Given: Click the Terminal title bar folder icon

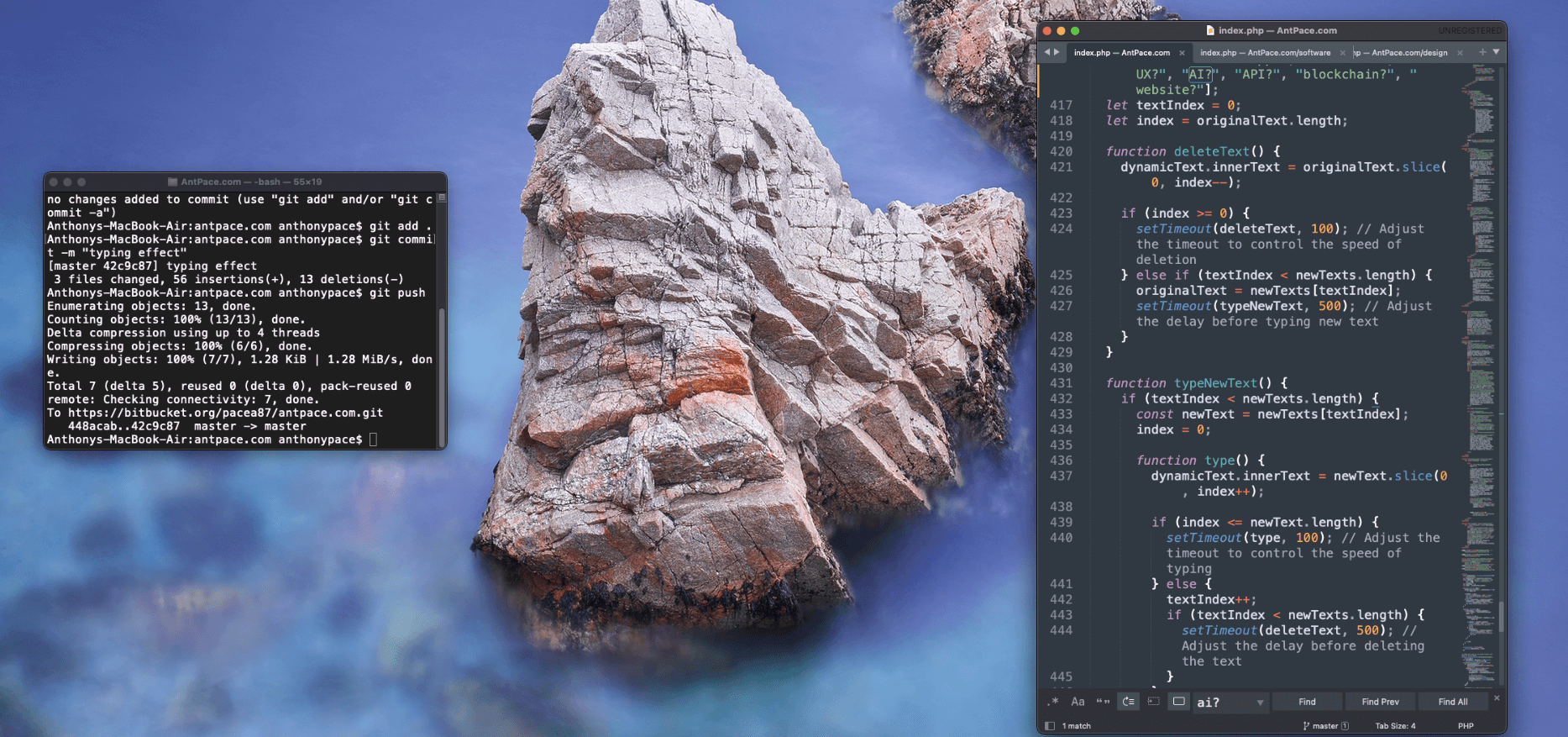Looking at the screenshot, I should coord(172,182).
